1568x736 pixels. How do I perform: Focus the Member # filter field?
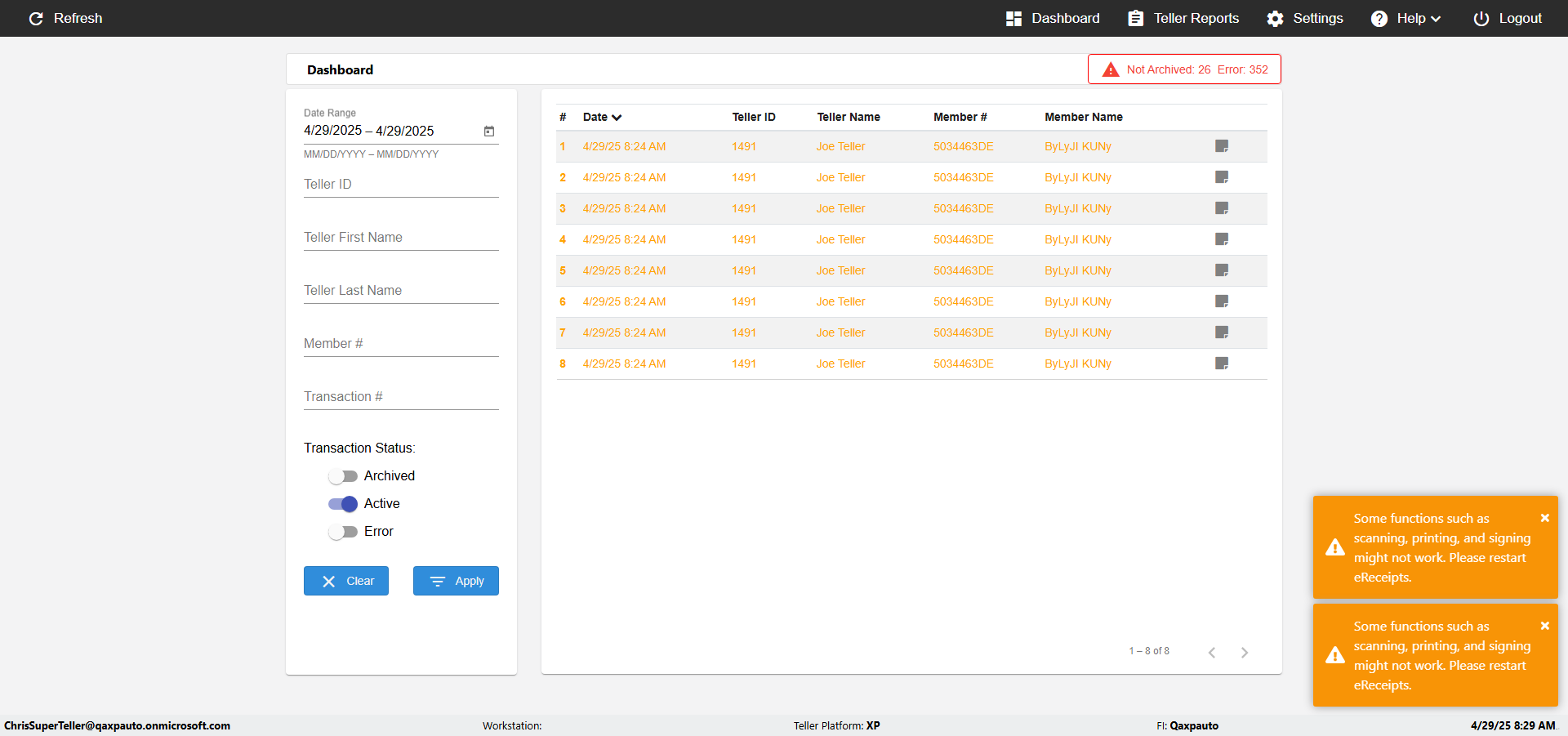tap(401, 344)
